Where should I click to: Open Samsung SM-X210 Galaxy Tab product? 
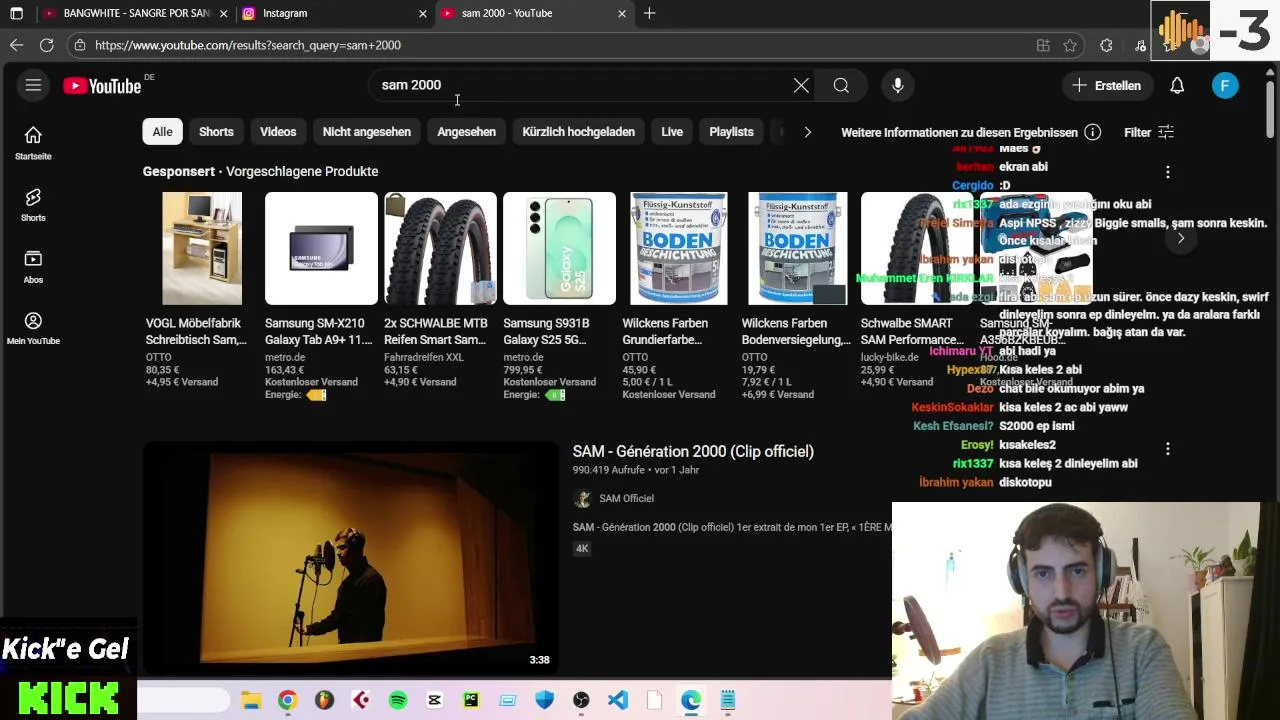click(321, 297)
